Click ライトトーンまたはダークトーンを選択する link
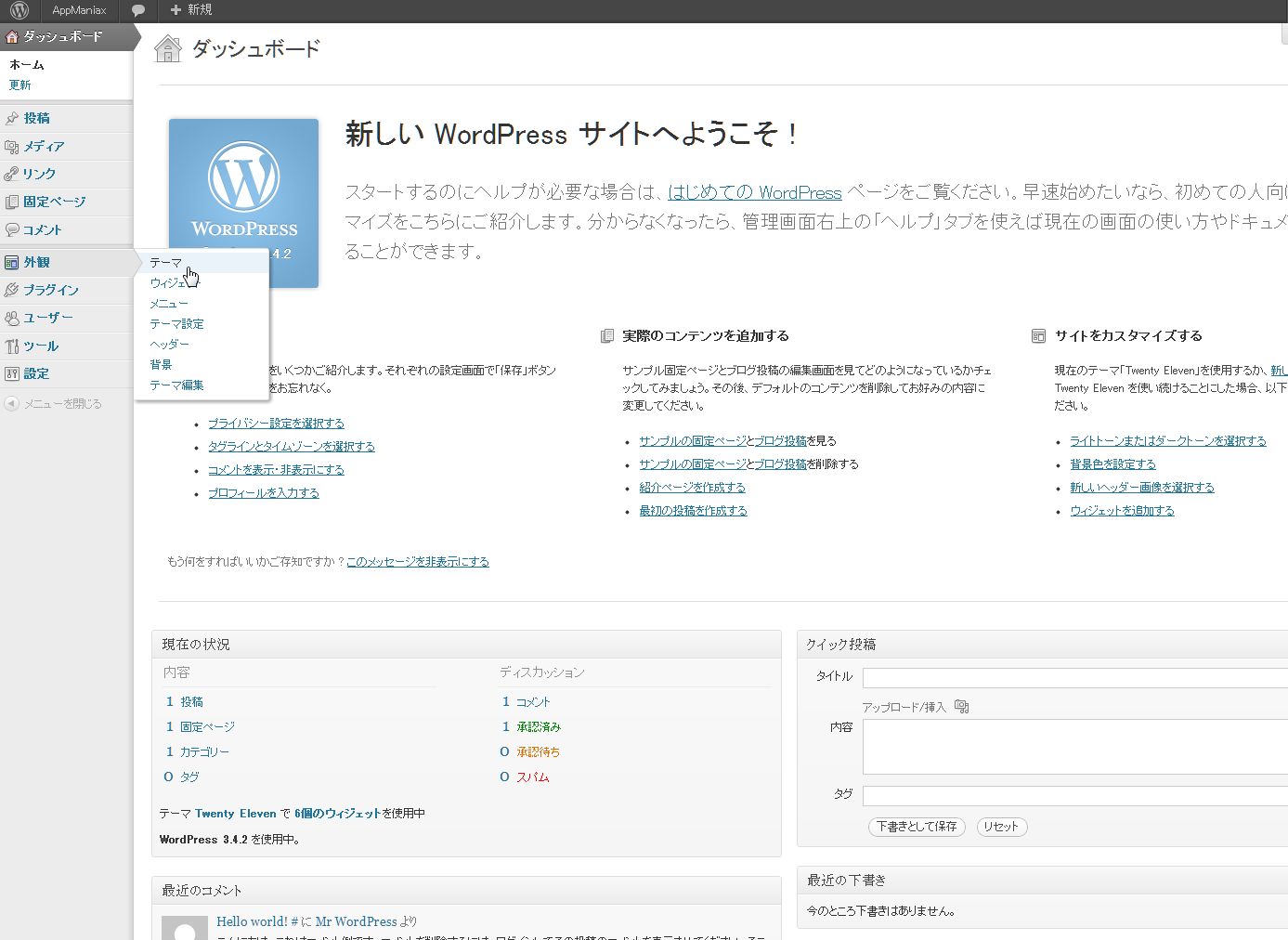This screenshot has height=940, width=1288. pos(1168,440)
